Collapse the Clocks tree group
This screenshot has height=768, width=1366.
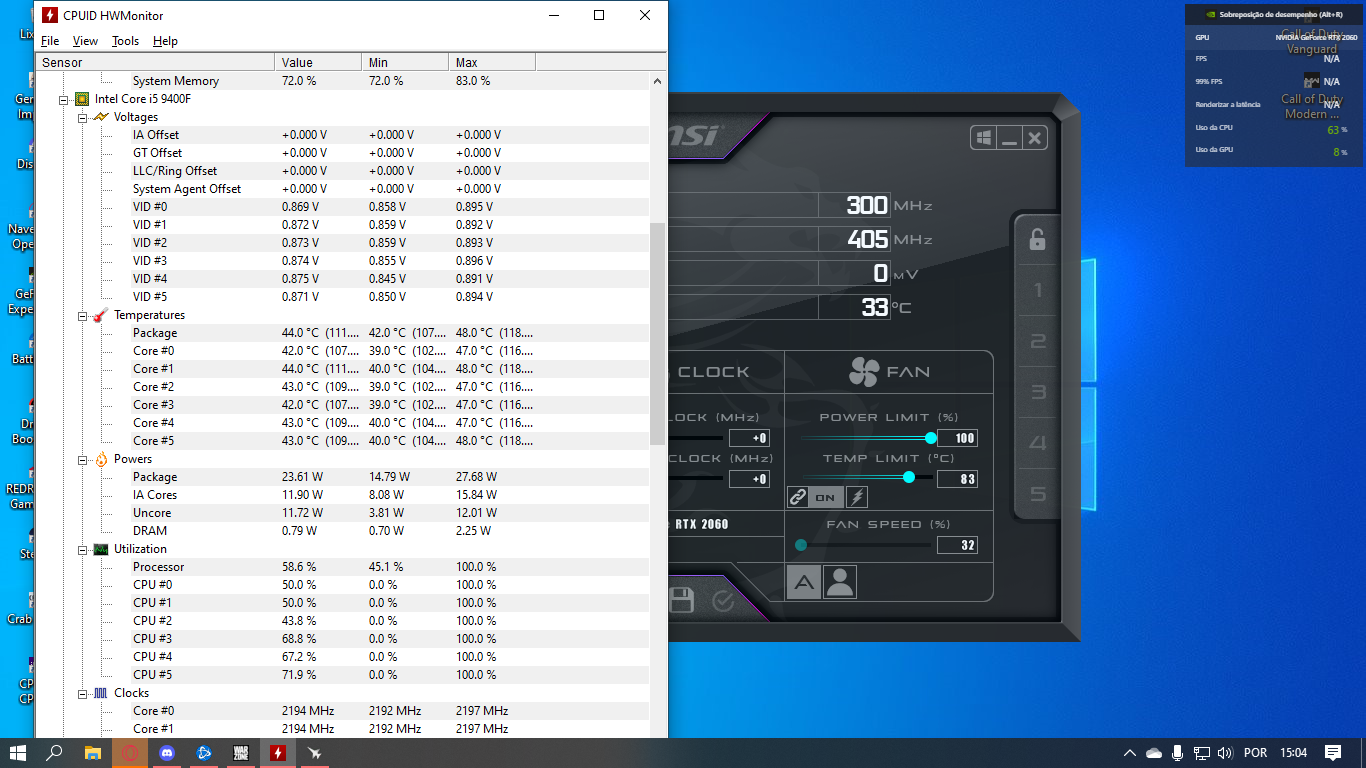click(83, 693)
